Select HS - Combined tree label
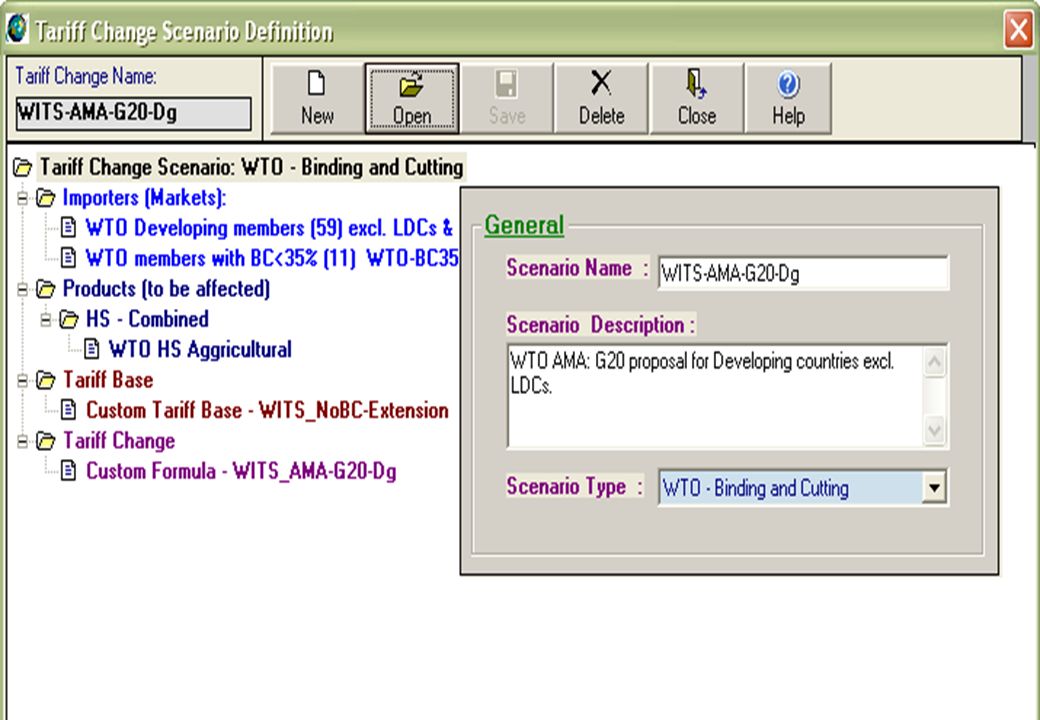The width and height of the screenshot is (1040, 720). tap(147, 320)
